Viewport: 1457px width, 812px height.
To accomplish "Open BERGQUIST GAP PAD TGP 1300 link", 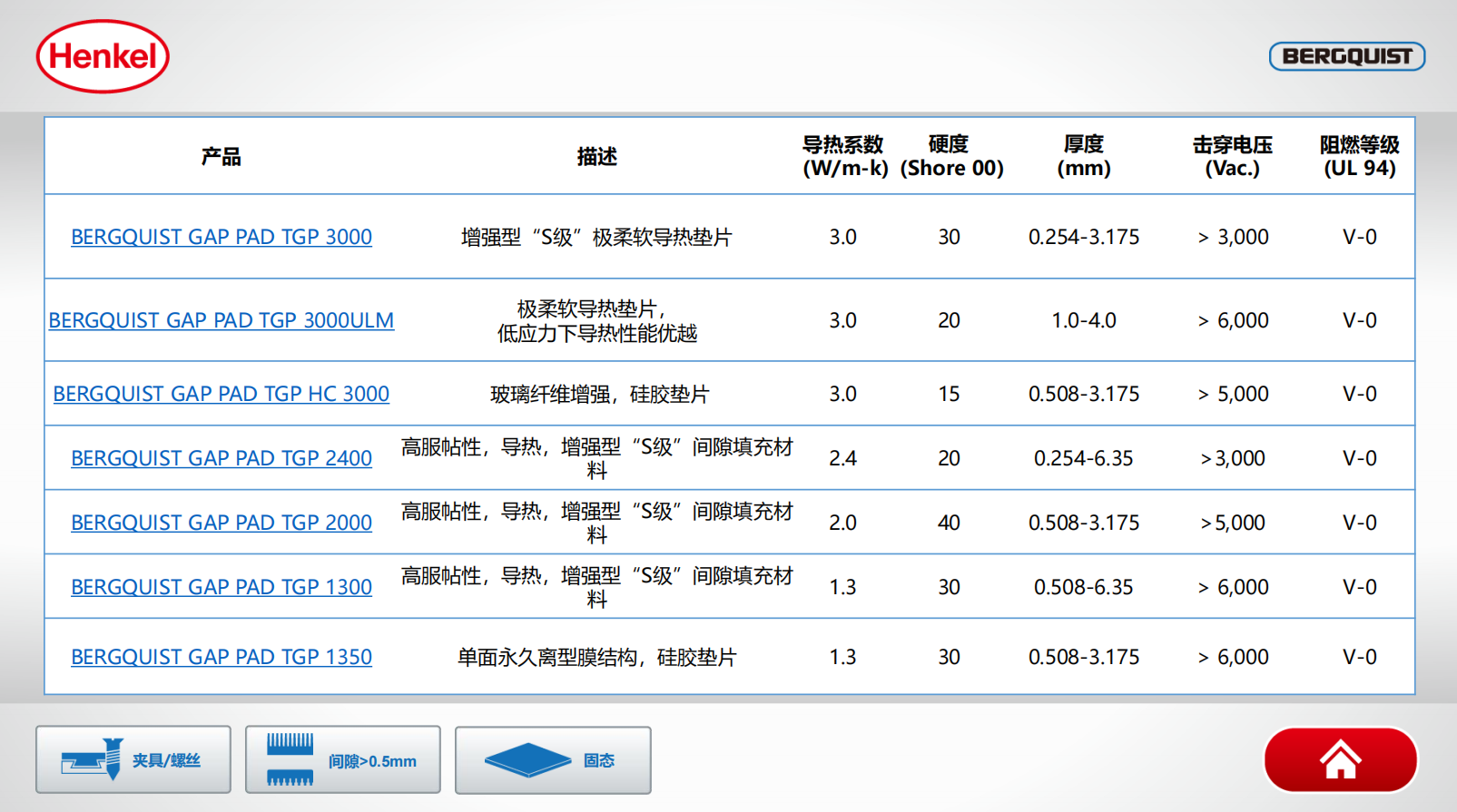I will [222, 587].
